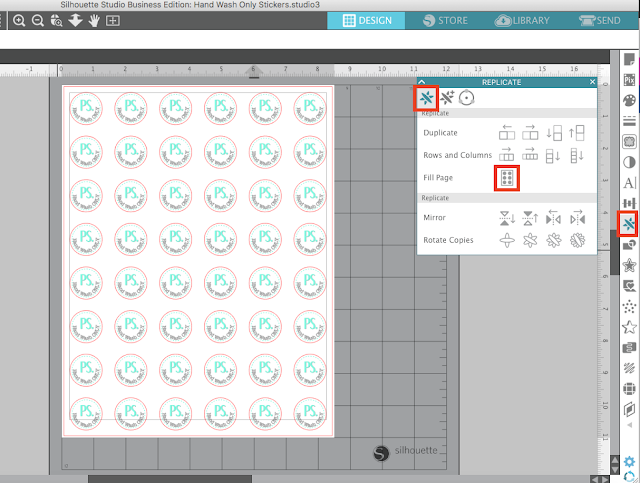Image resolution: width=640 pixels, height=483 pixels.
Task: Switch to the Advanced Replicate options tab
Action: pyautogui.click(x=447, y=98)
